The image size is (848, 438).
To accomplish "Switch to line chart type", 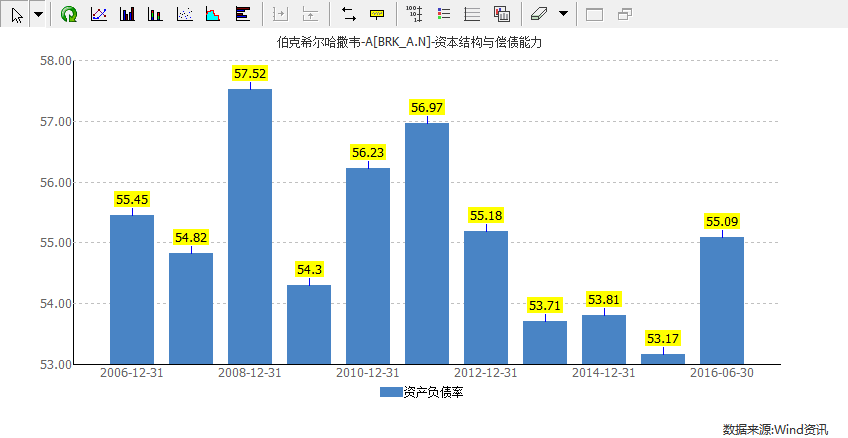I will click(x=98, y=15).
